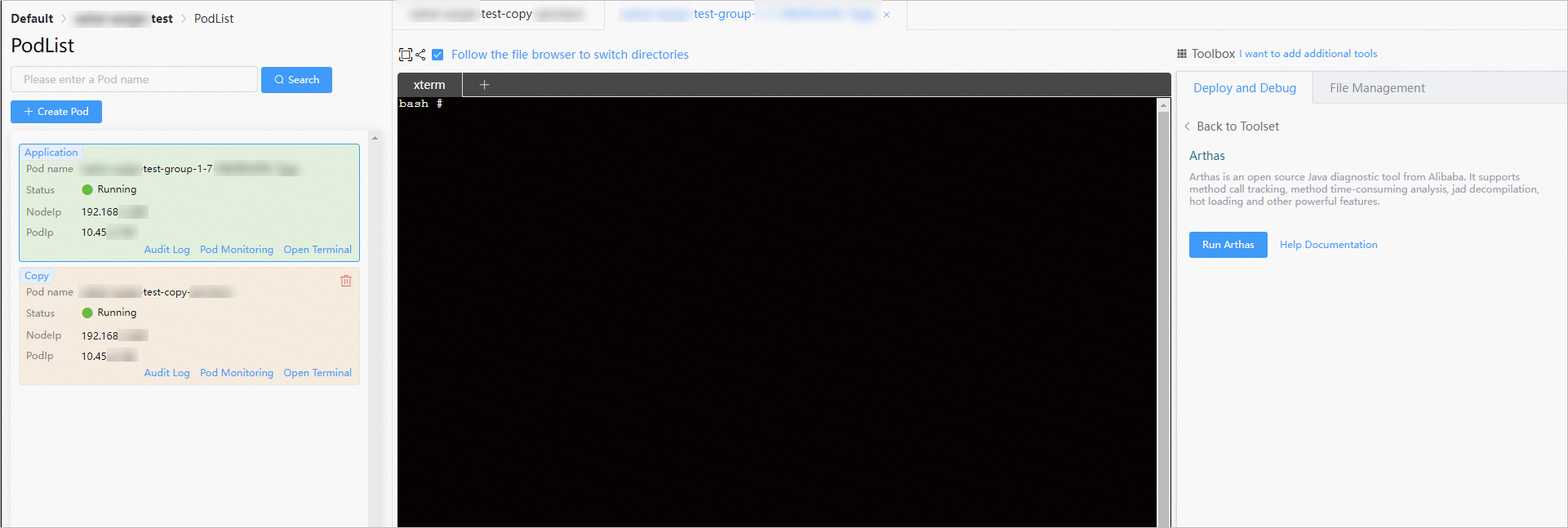Open Terminal for Application pod

tap(318, 250)
